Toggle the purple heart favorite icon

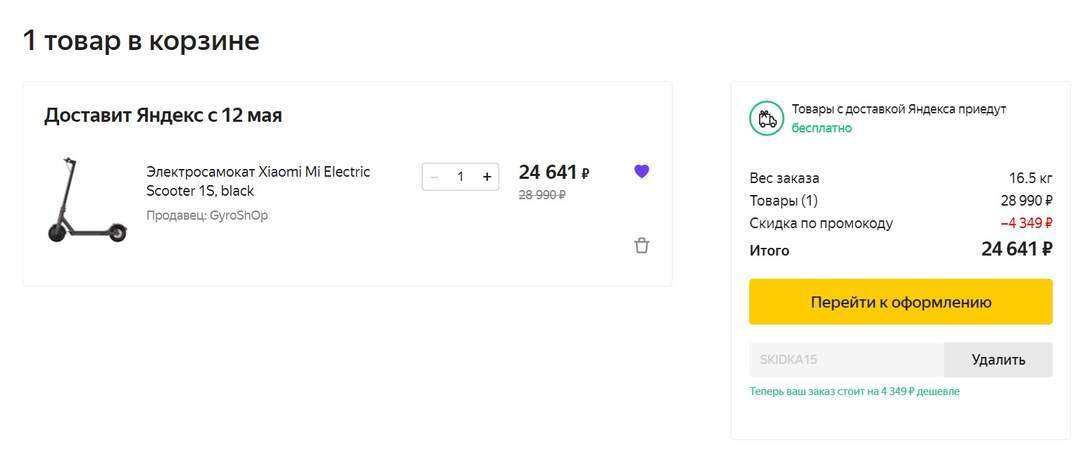[x=642, y=171]
